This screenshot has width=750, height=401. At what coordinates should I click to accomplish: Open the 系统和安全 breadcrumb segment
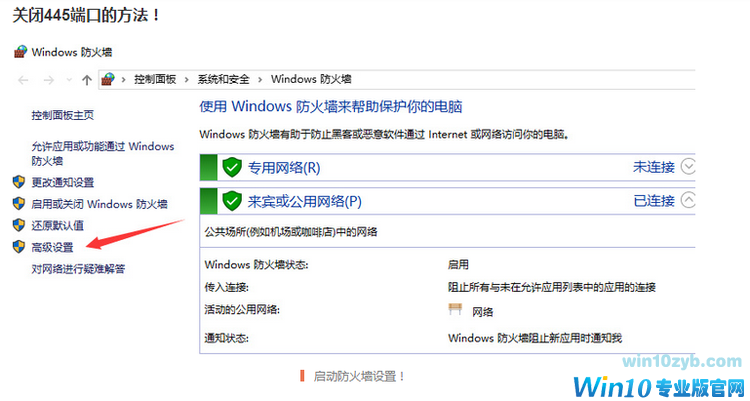tap(223, 79)
